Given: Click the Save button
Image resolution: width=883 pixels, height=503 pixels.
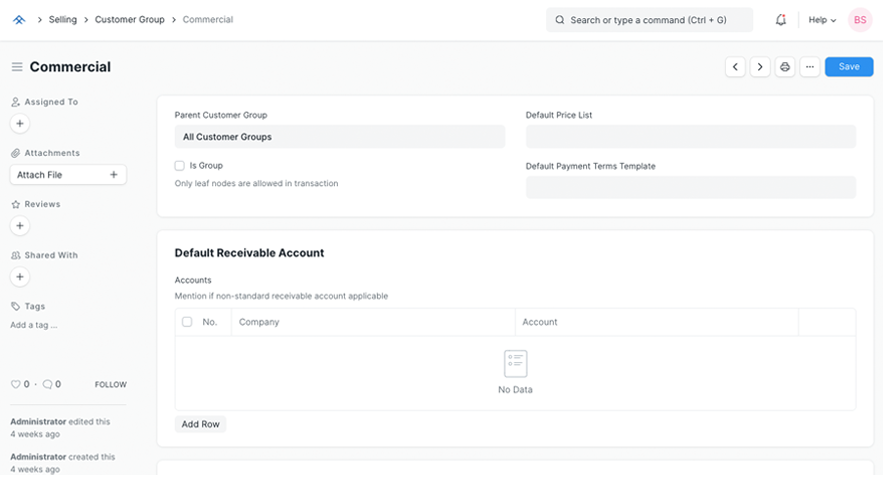Looking at the screenshot, I should tap(848, 67).
